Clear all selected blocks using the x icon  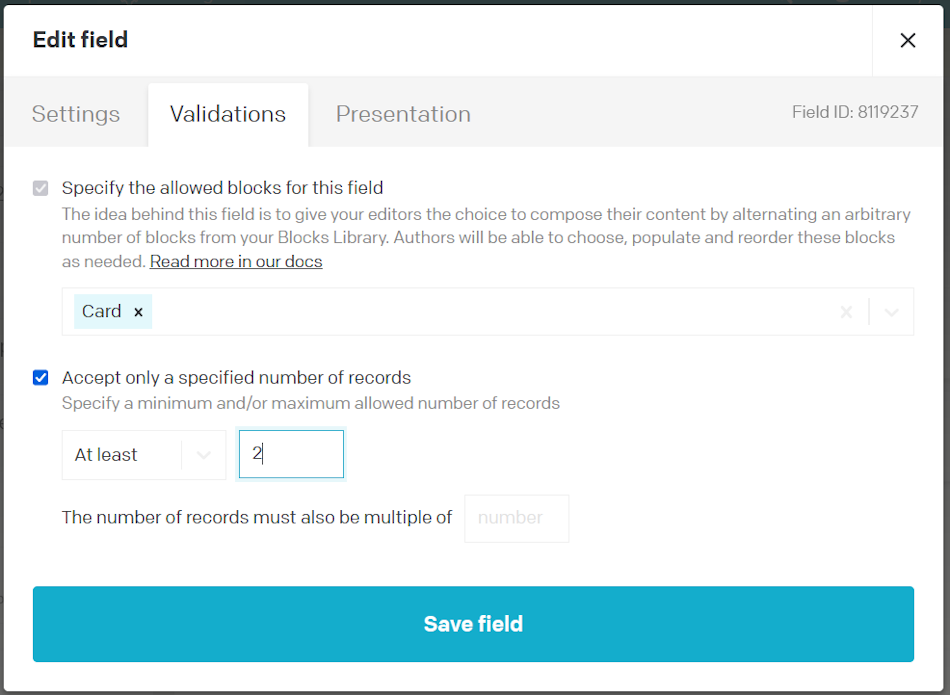(846, 311)
